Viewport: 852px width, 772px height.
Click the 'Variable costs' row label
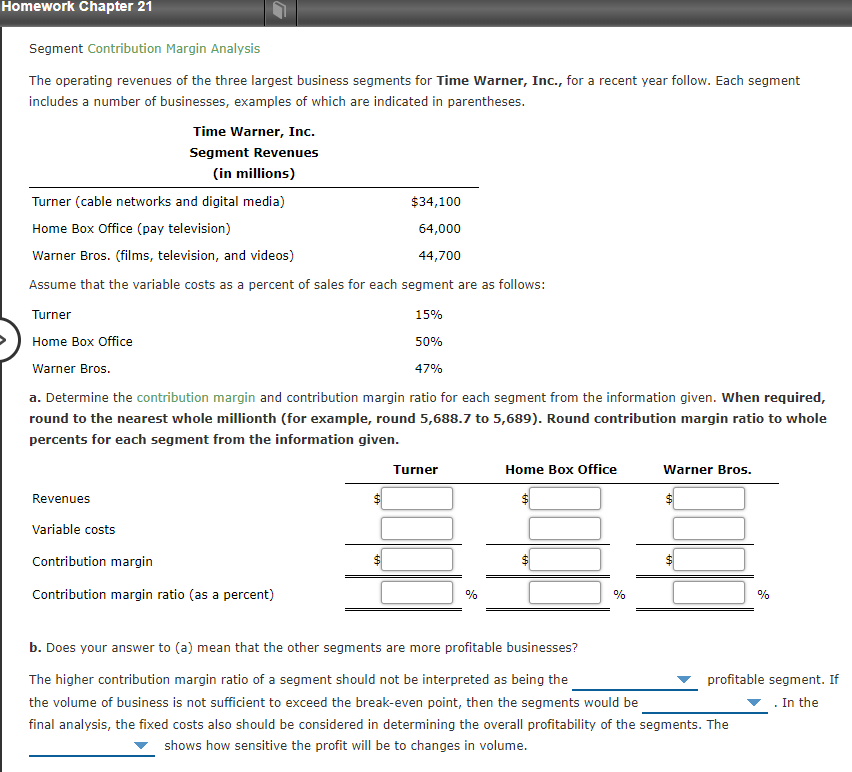click(x=73, y=530)
